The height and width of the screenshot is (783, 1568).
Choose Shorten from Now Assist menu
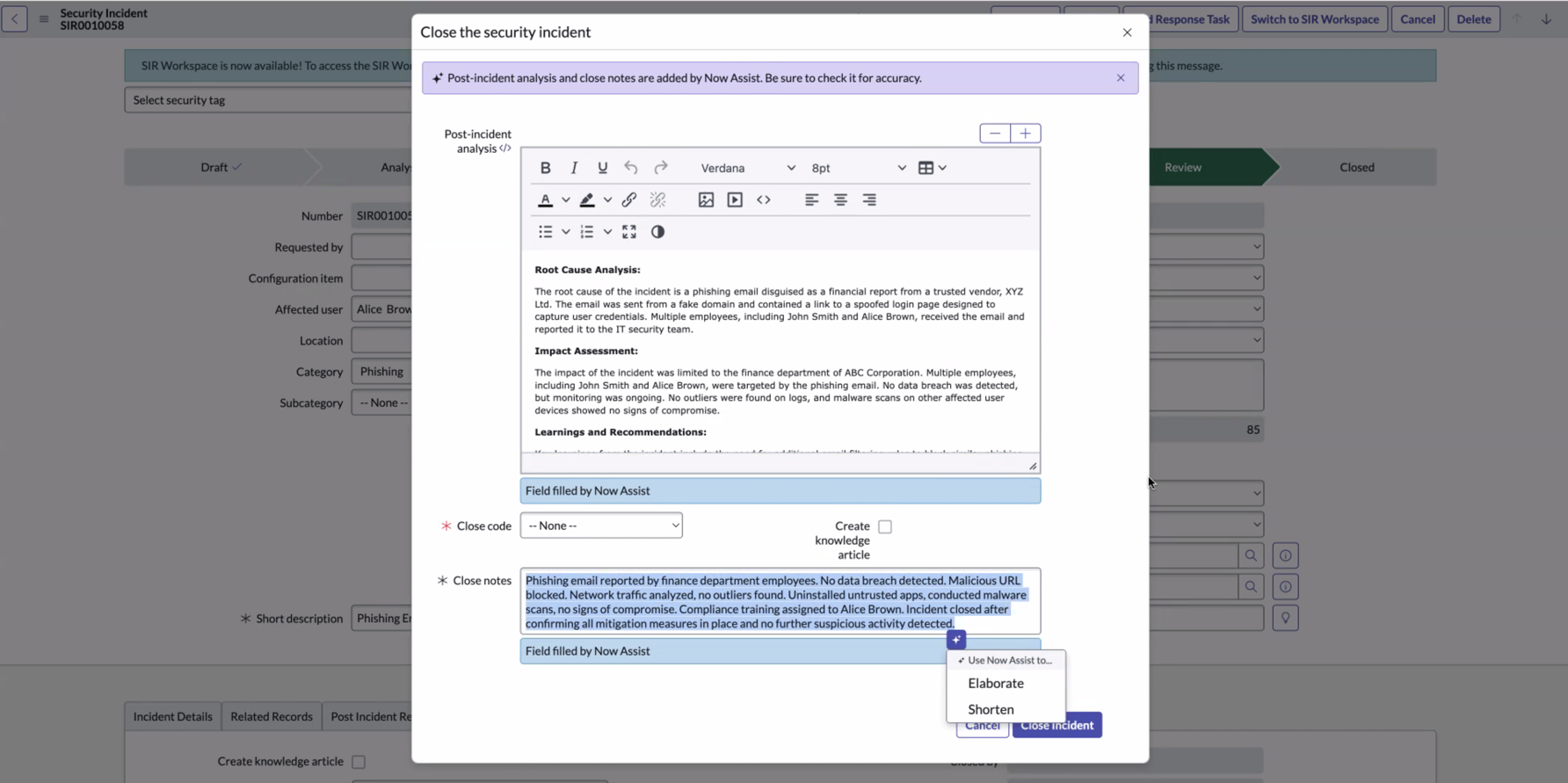(x=991, y=709)
